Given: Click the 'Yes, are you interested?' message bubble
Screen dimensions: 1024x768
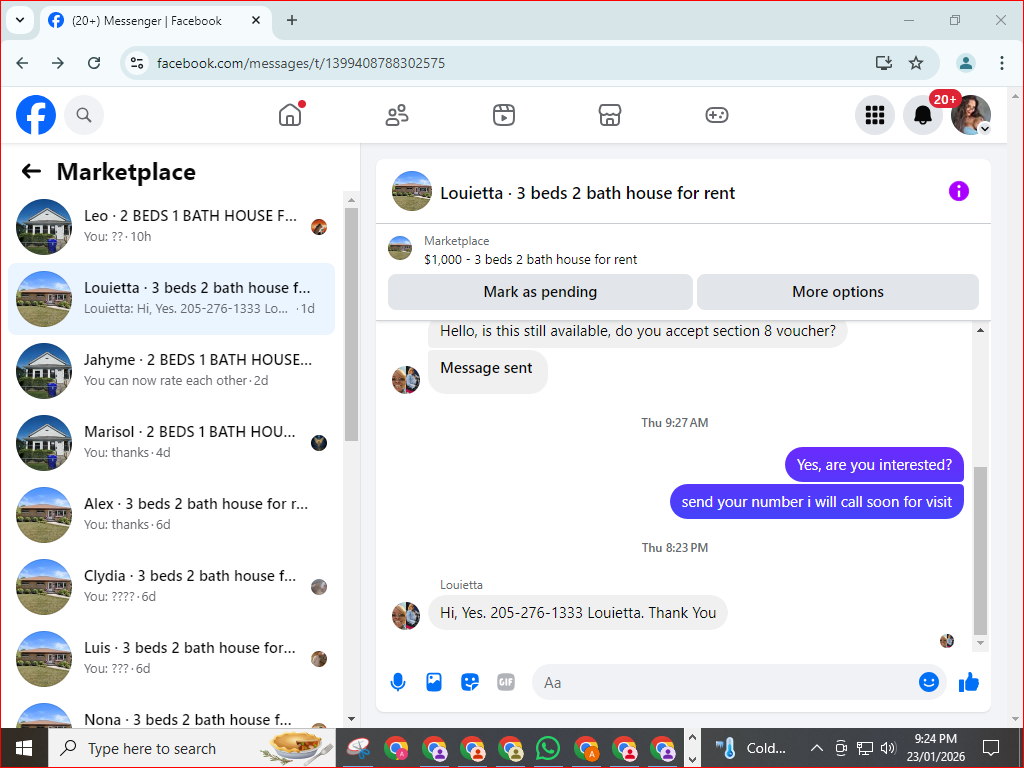Looking at the screenshot, I should [874, 465].
